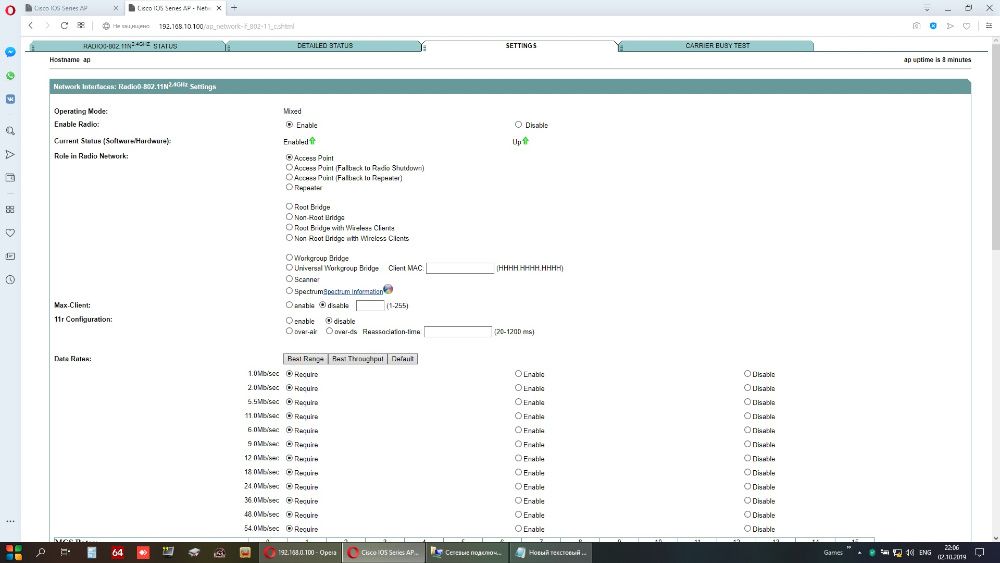Open VK in the Opera sidebar
The image size is (1000, 563).
click(x=10, y=99)
